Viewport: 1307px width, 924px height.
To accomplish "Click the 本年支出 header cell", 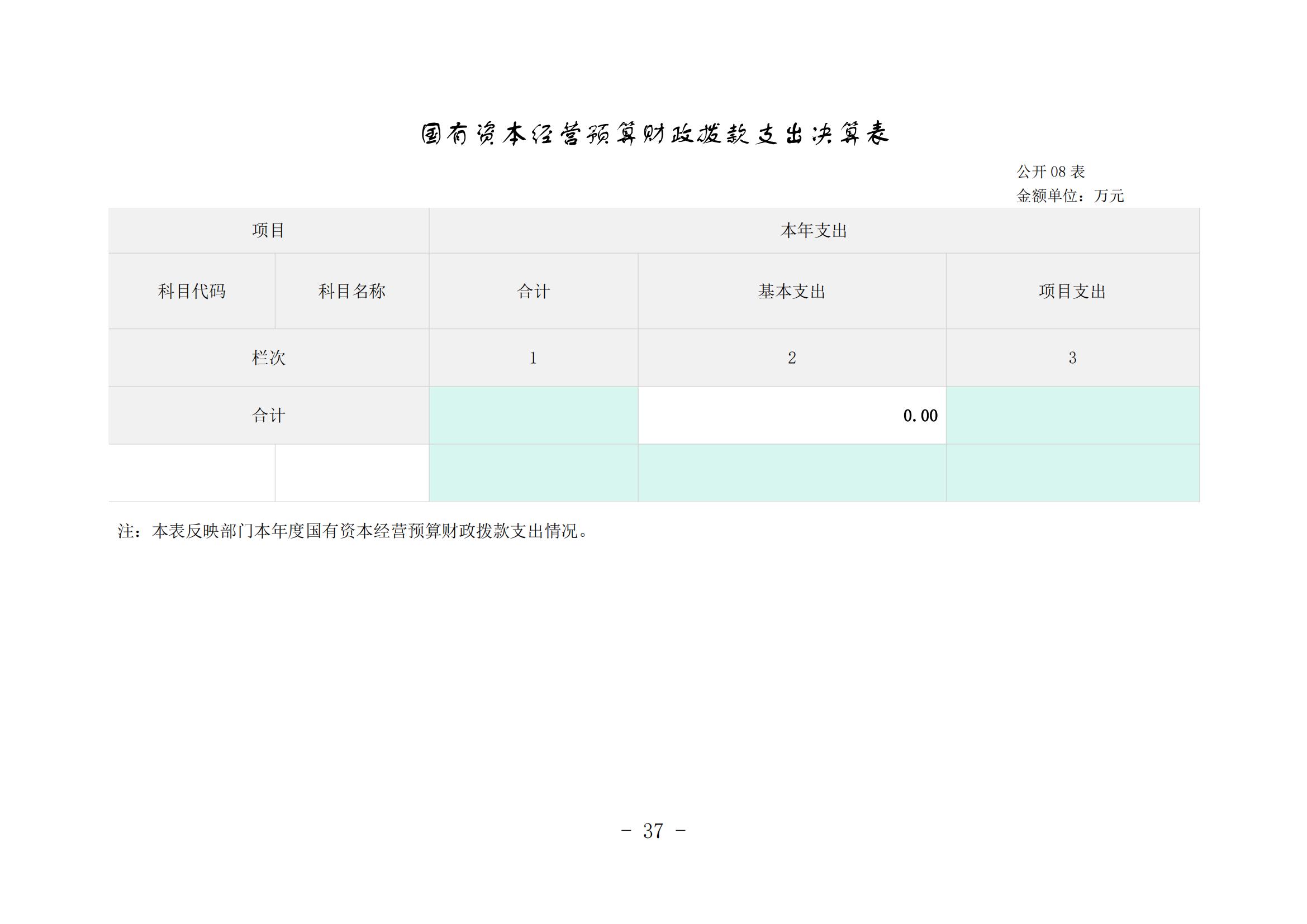I will (x=814, y=230).
